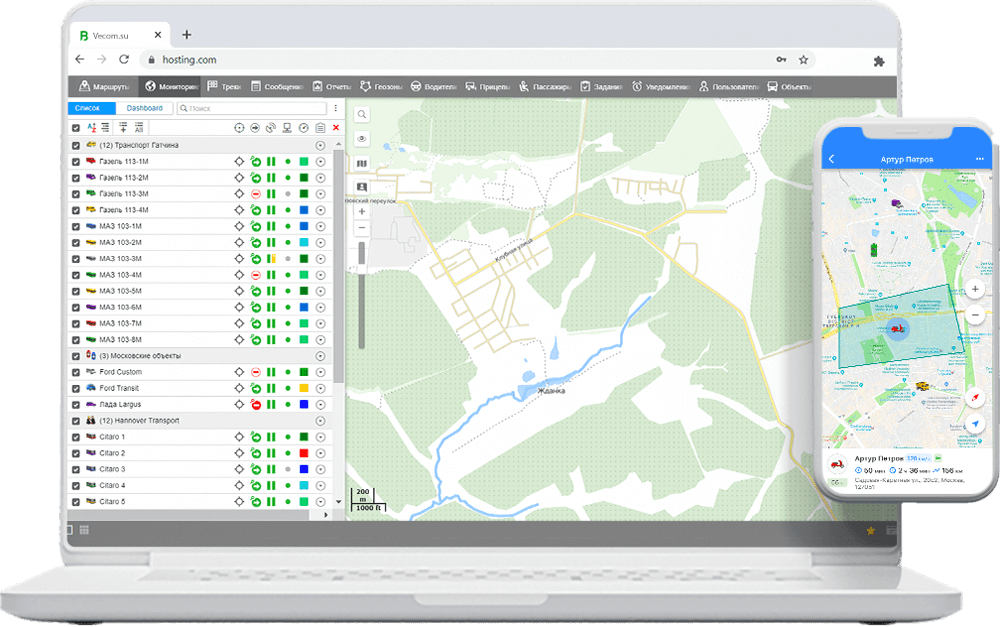Open the Отчеты menu tab
Screen dimensions: 1000x627
tap(332, 87)
